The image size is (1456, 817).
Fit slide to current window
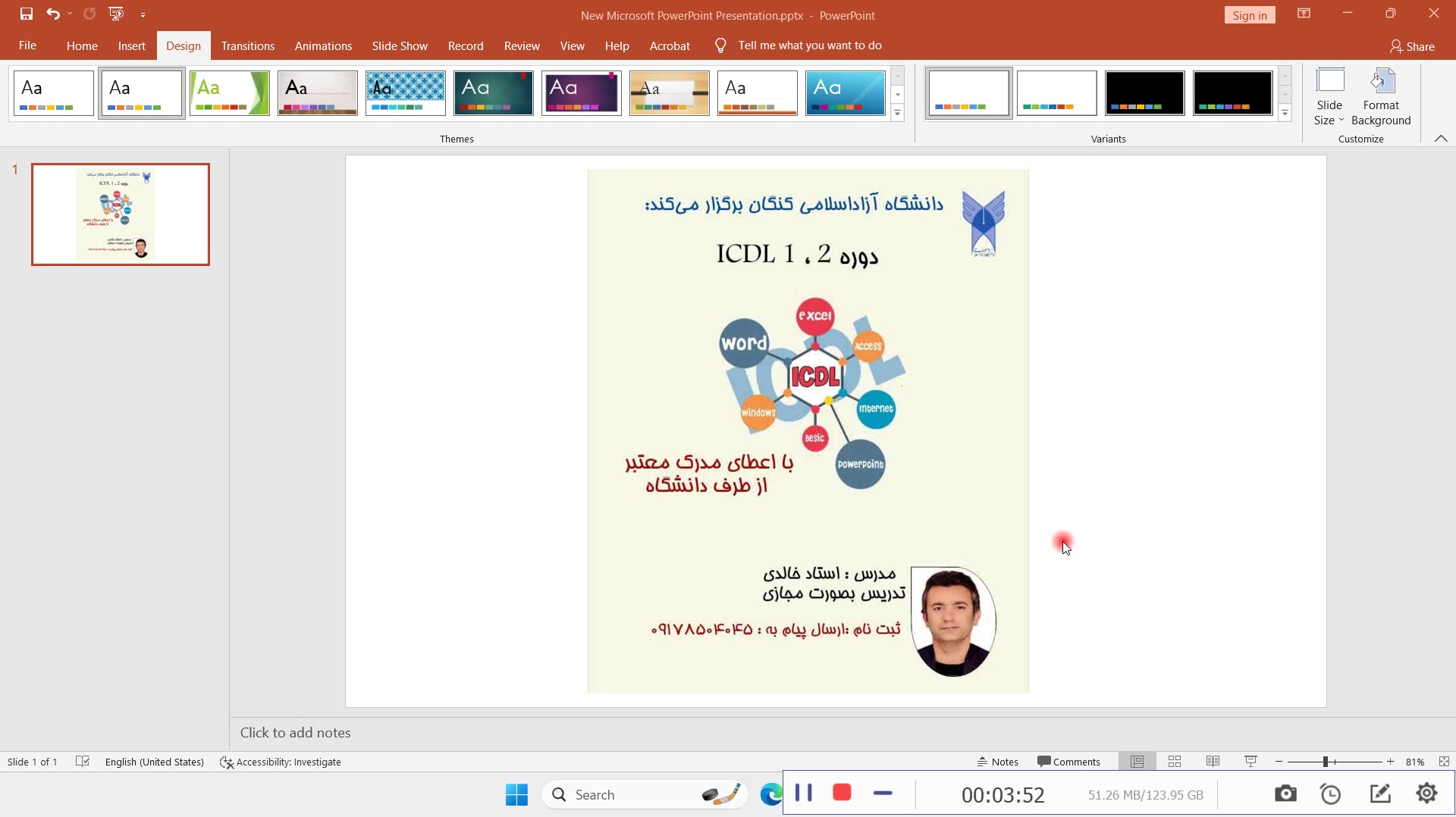[1444, 762]
